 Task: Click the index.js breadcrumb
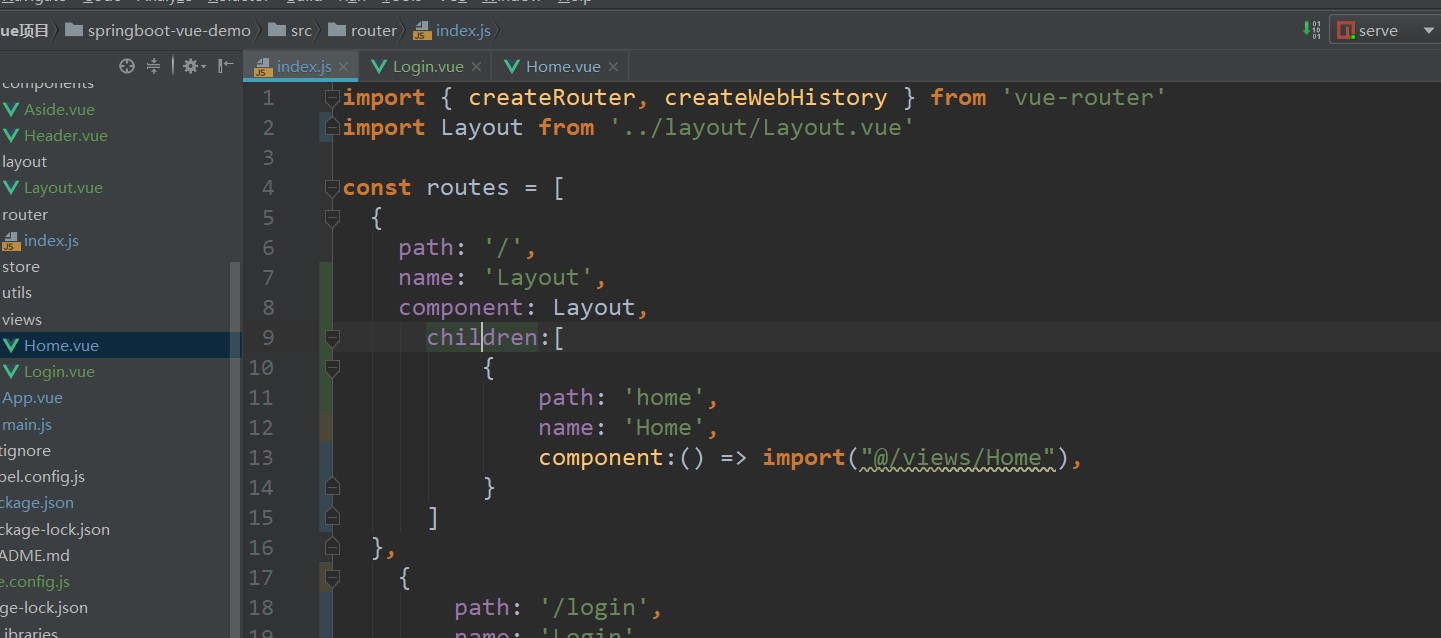click(452, 30)
